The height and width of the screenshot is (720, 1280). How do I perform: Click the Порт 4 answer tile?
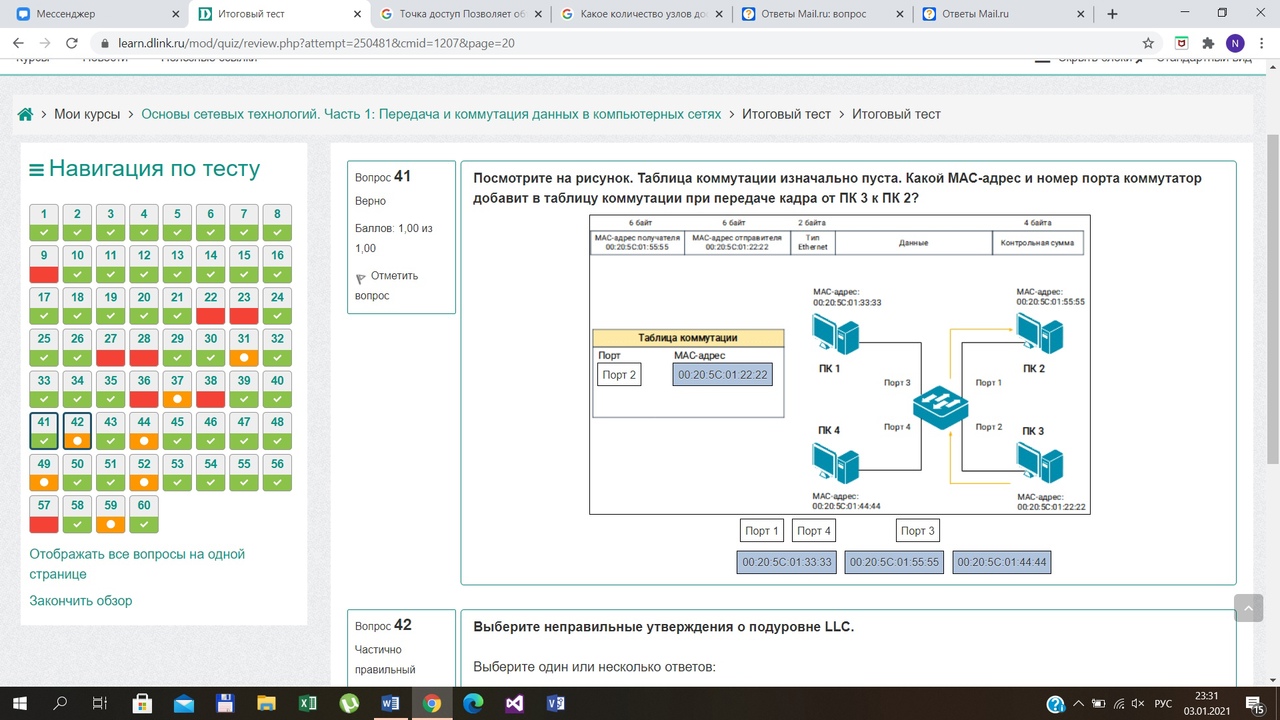click(814, 531)
